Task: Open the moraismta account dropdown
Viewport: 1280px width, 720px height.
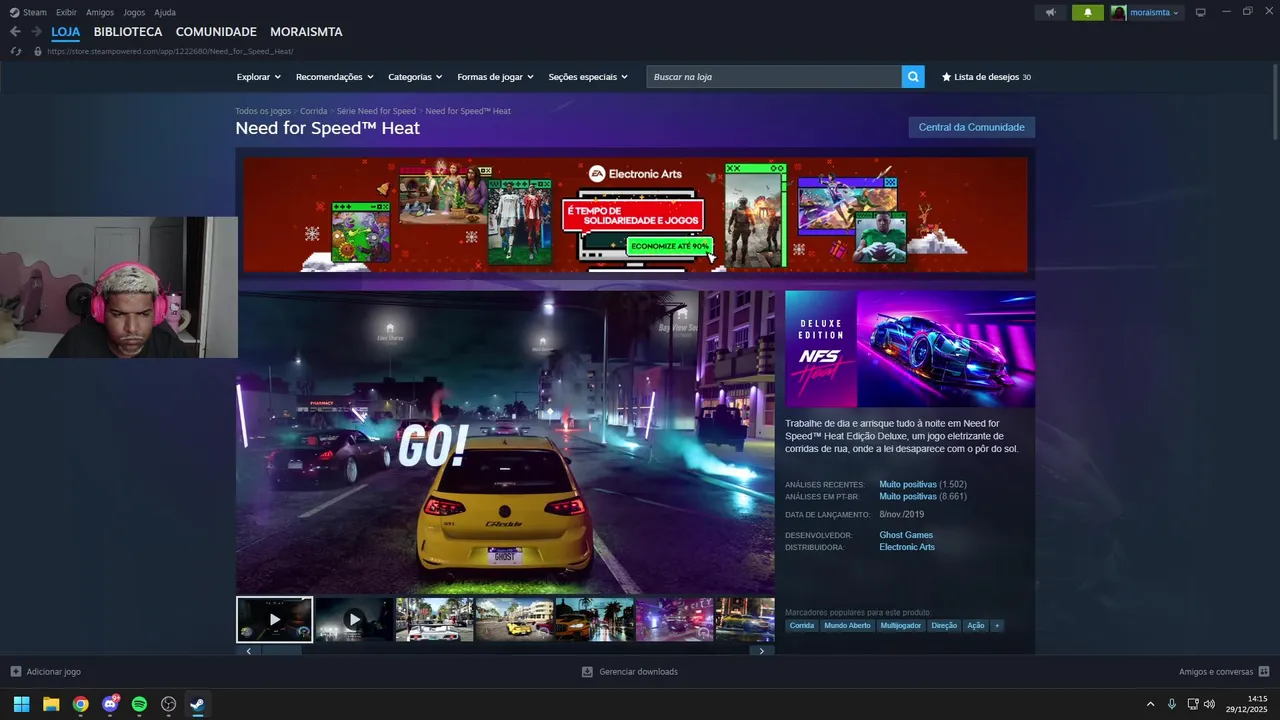Action: [1146, 13]
